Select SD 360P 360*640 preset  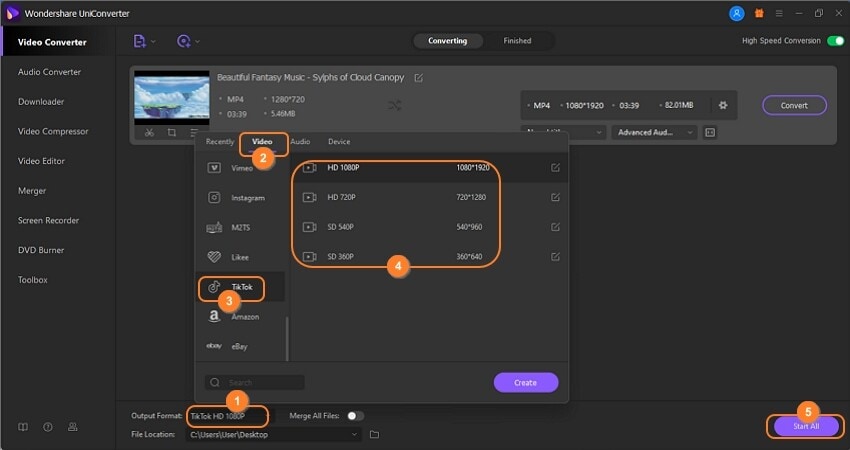pos(429,256)
